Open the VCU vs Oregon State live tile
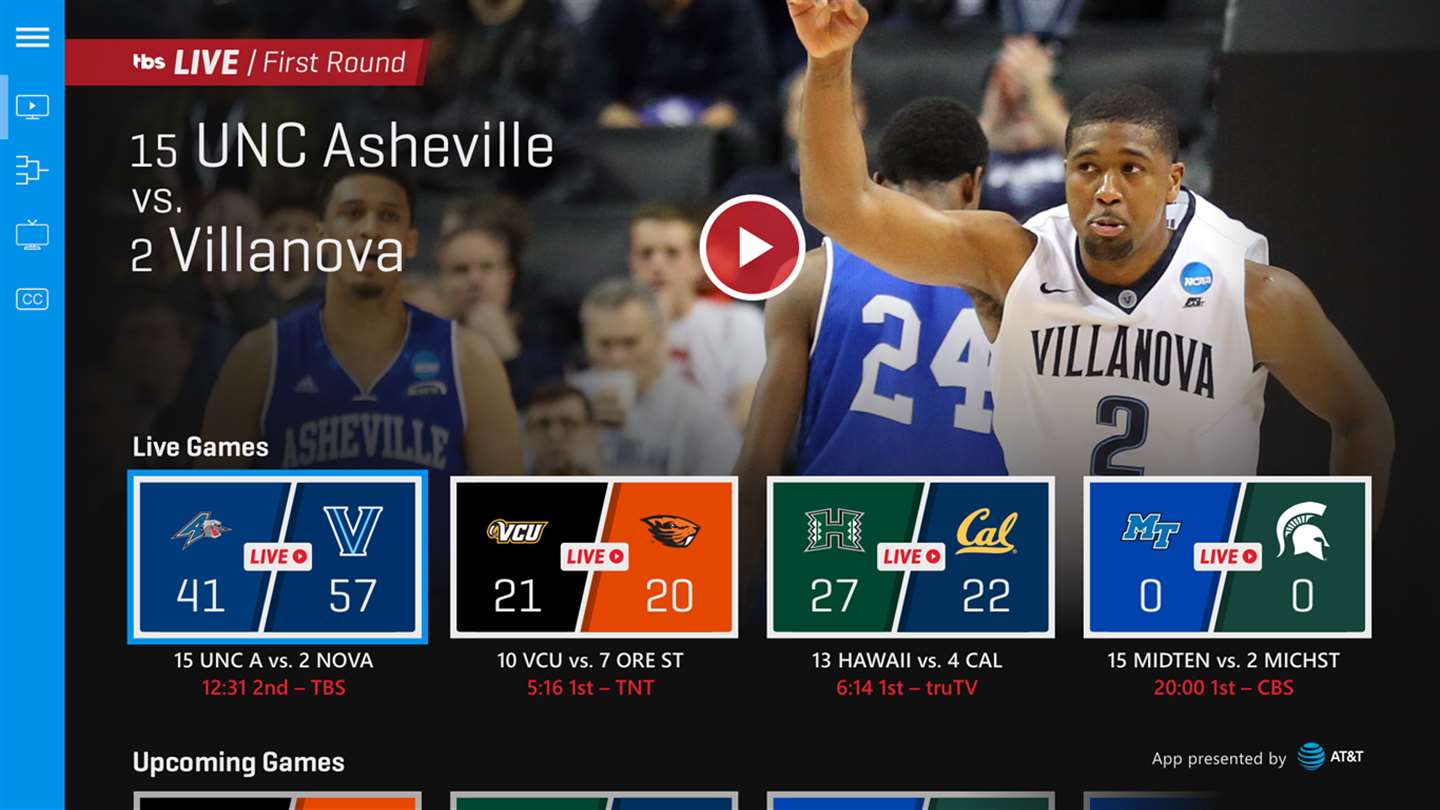 (x=594, y=557)
